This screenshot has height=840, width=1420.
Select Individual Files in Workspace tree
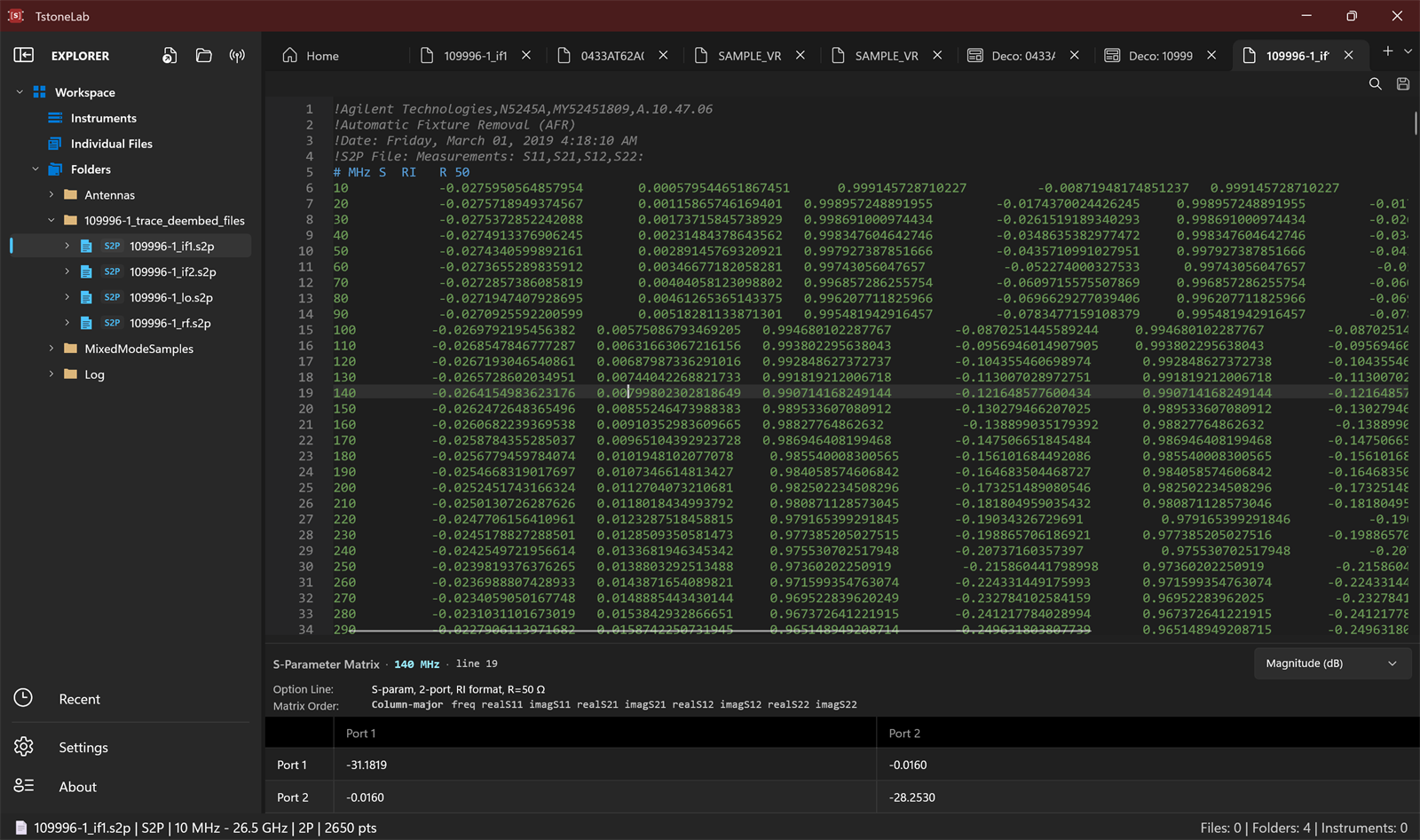tap(112, 144)
